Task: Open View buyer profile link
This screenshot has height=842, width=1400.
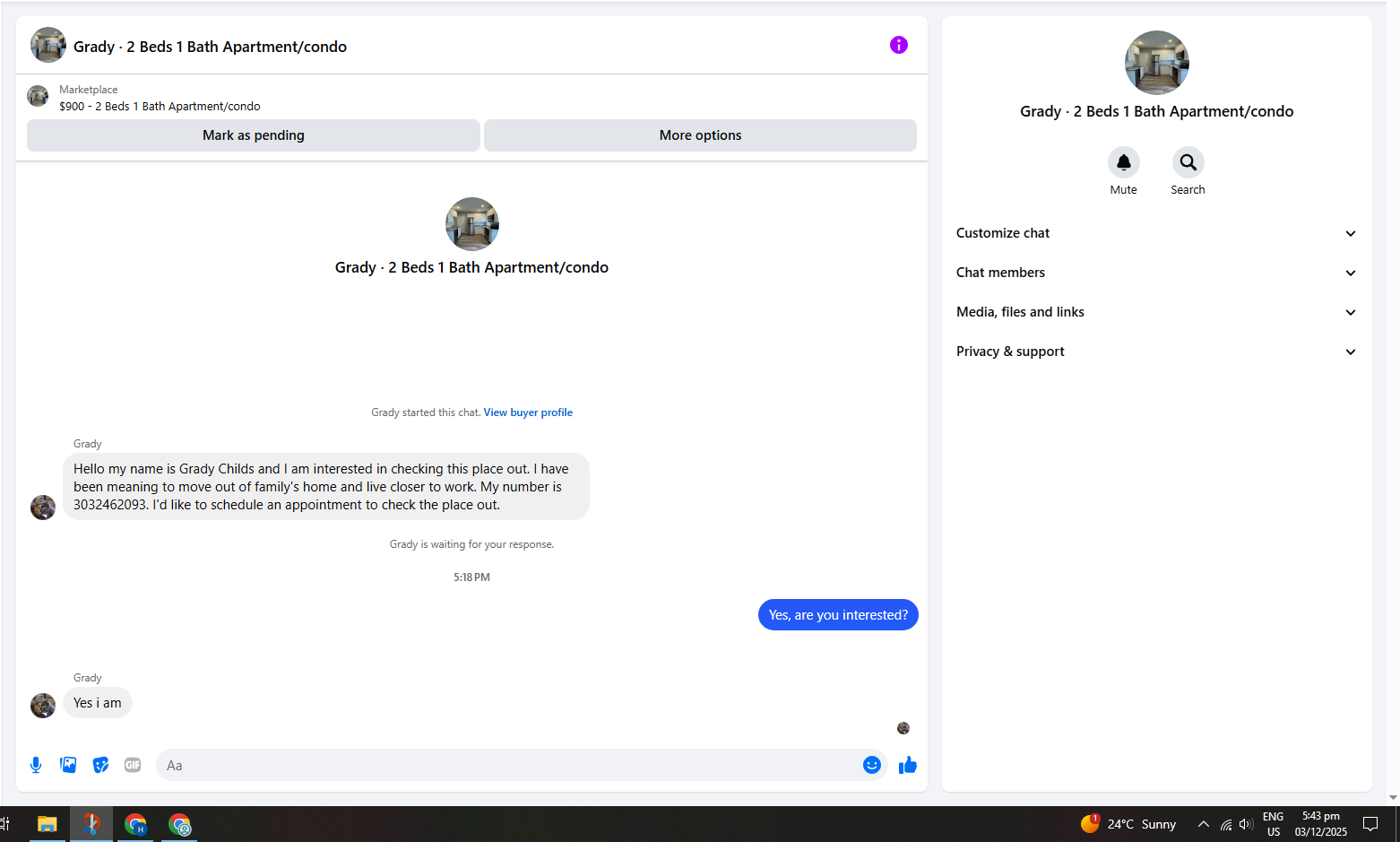Action: (x=528, y=412)
